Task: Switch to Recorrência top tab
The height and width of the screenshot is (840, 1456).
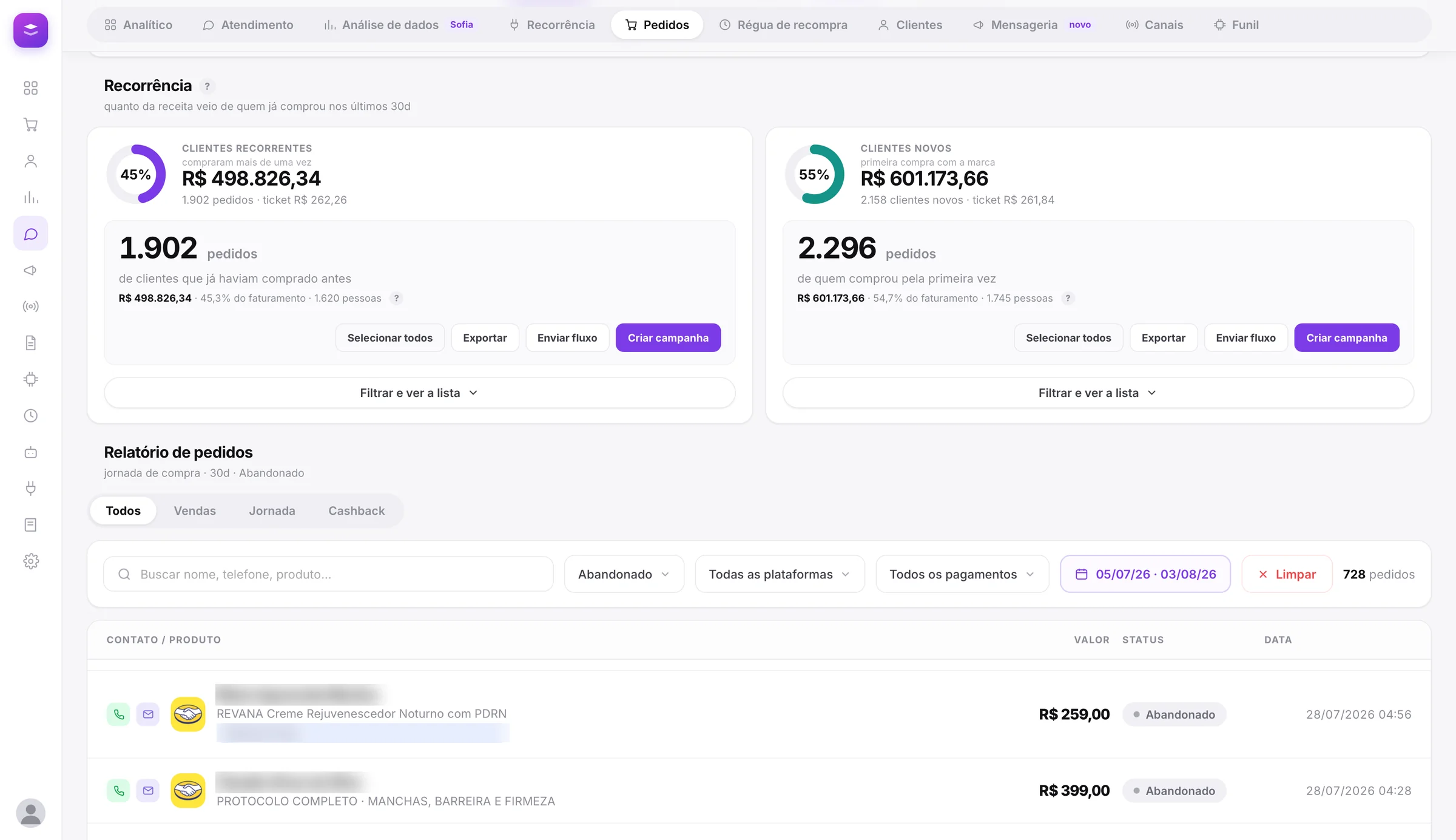Action: (x=551, y=25)
